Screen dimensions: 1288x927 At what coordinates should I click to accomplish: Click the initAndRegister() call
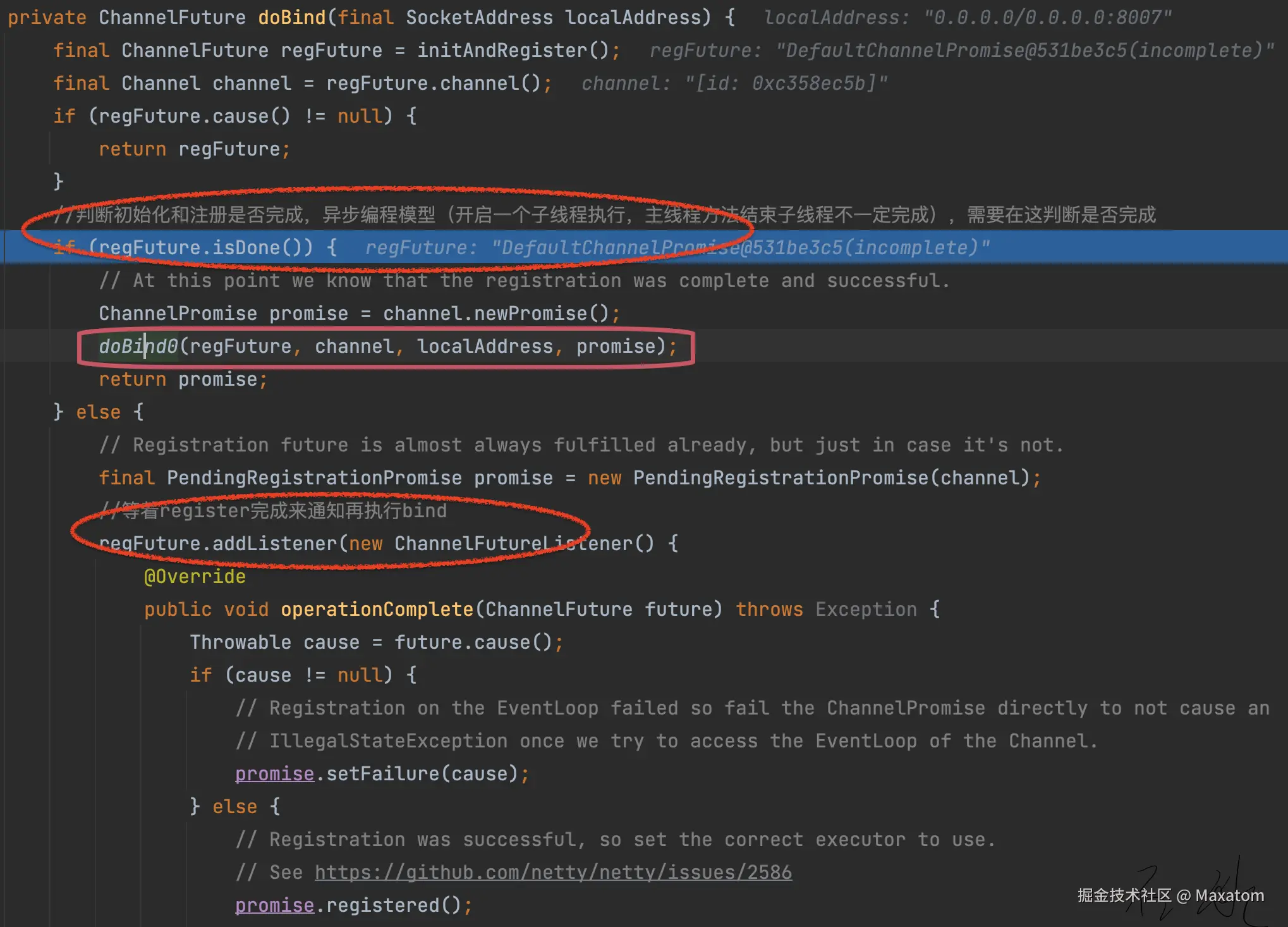[x=513, y=50]
